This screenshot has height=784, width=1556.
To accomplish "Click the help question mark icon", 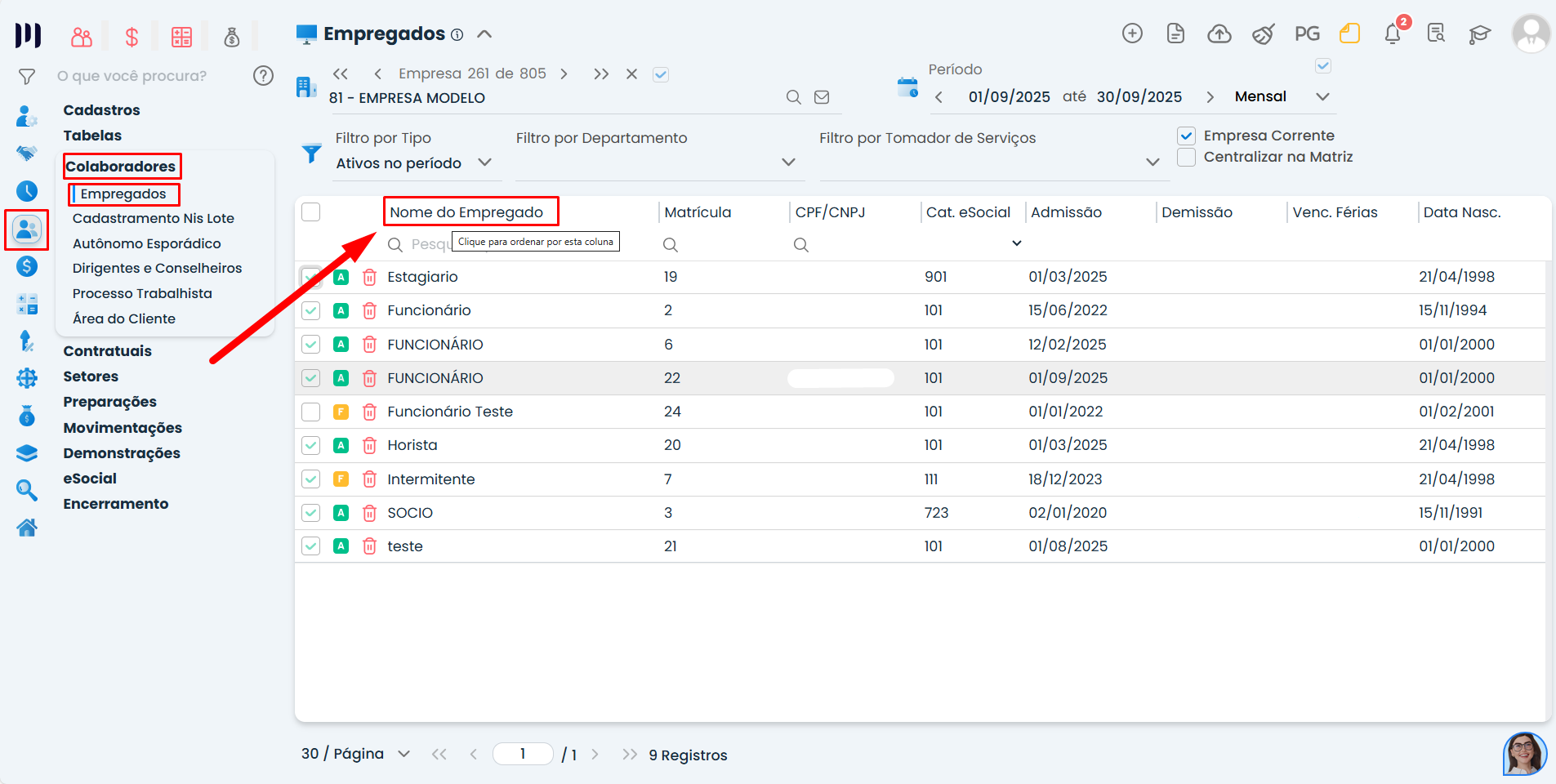I will click(x=263, y=76).
